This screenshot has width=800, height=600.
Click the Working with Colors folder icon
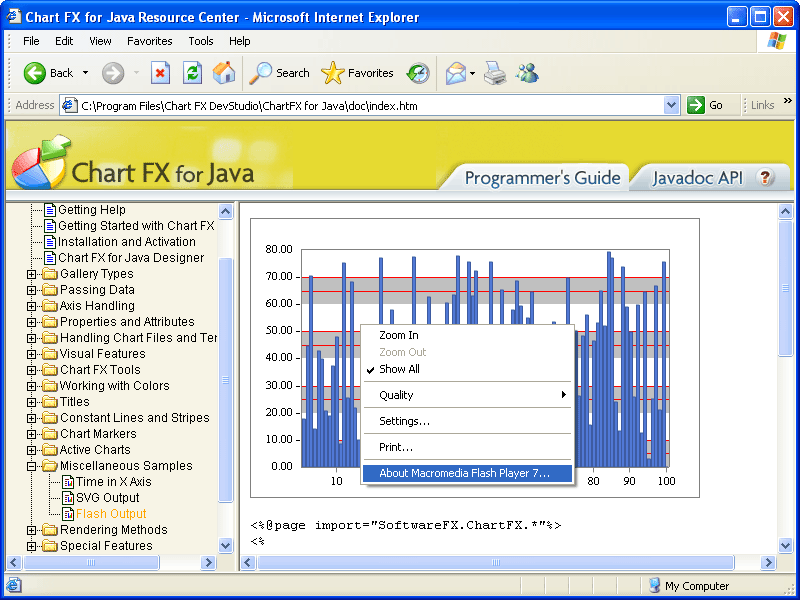point(49,386)
